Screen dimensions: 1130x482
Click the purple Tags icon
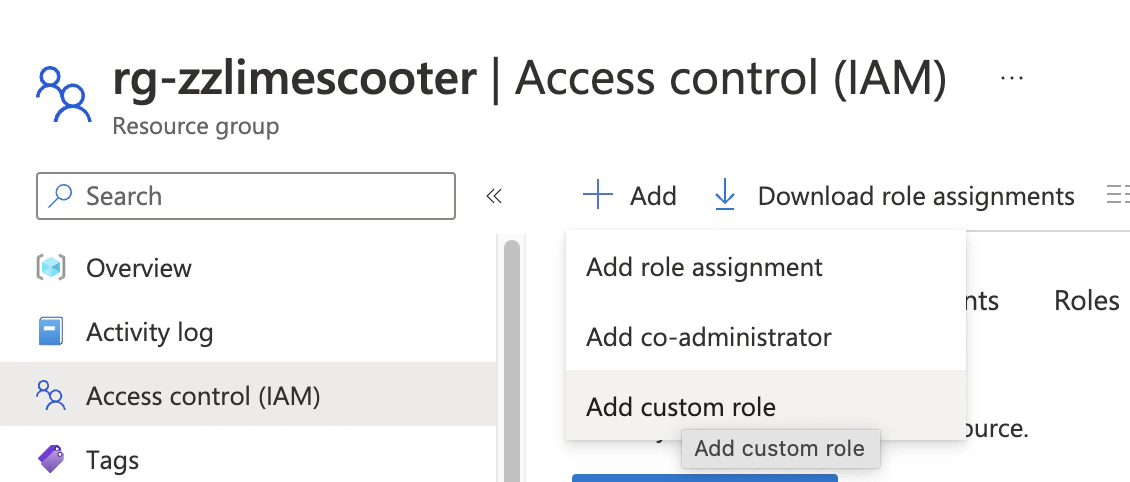click(x=51, y=460)
